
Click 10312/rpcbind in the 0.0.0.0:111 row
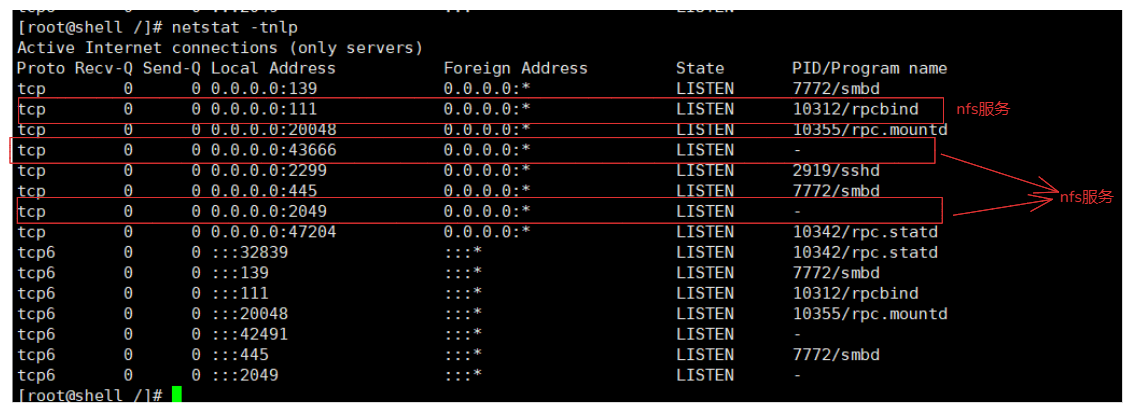[x=855, y=110]
